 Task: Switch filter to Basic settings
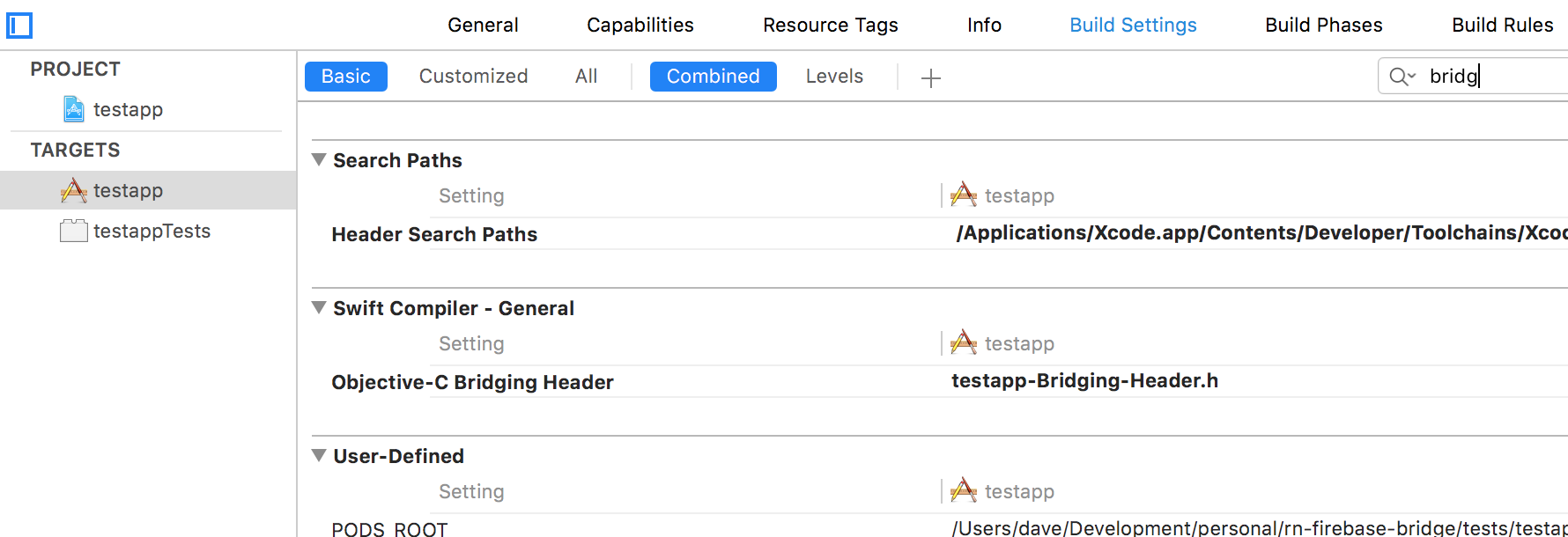point(345,77)
